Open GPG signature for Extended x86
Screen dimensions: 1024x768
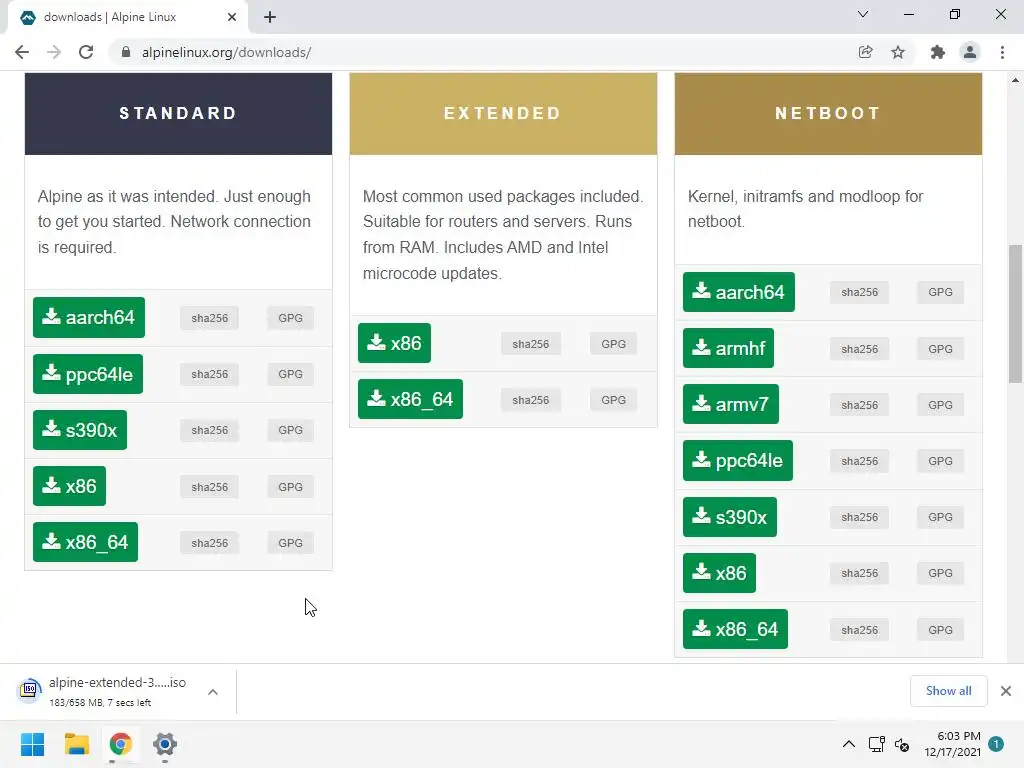pos(614,344)
